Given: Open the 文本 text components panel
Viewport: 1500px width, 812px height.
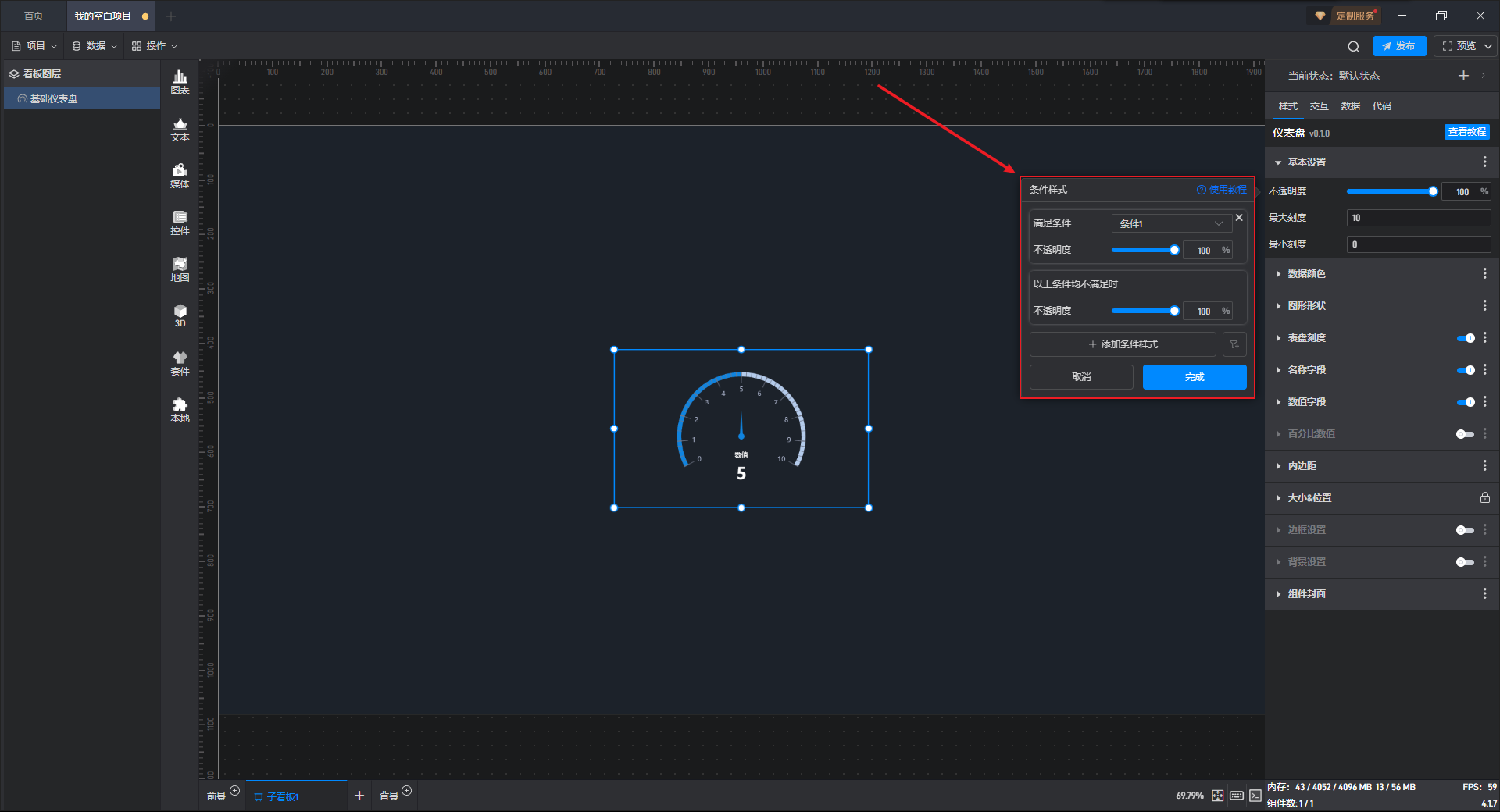Looking at the screenshot, I should (x=180, y=129).
